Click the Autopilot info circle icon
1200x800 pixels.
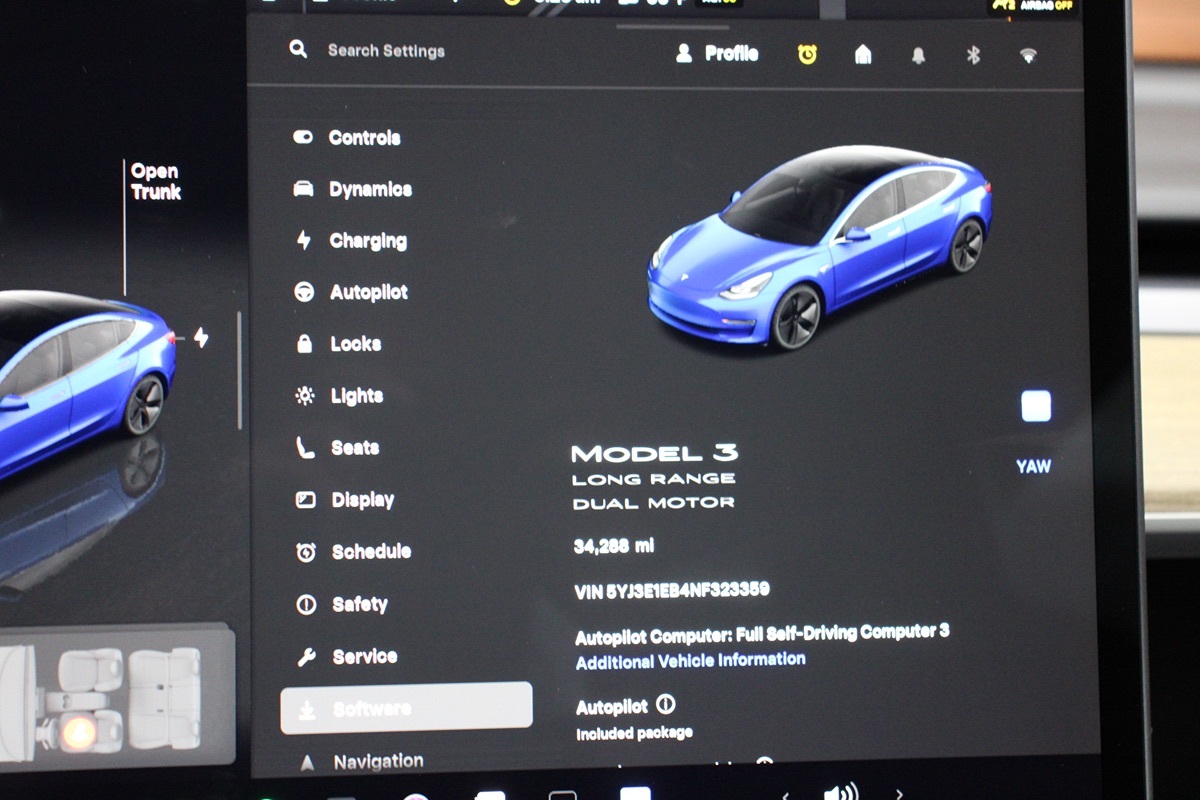click(665, 705)
